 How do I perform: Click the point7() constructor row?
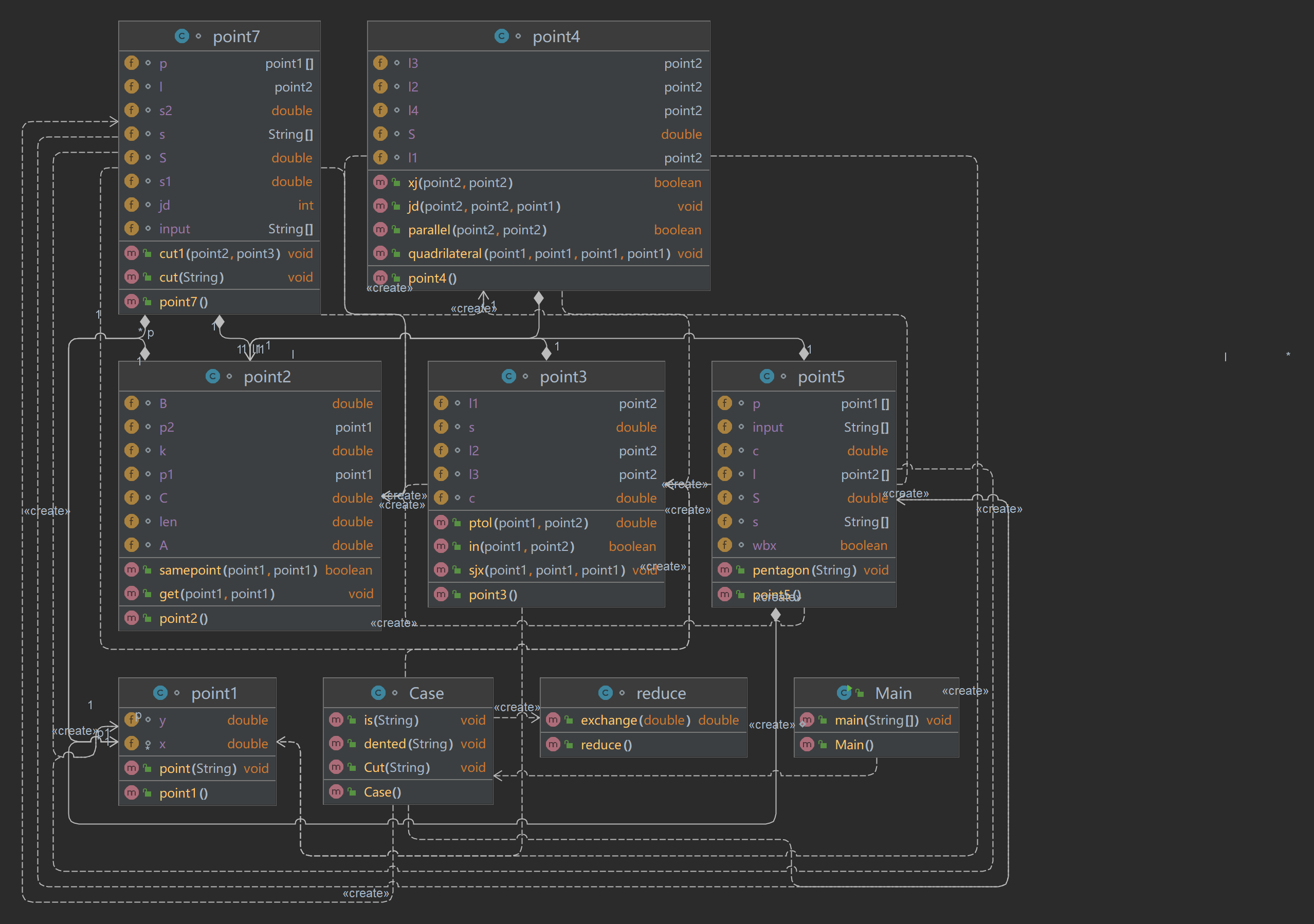(219, 302)
